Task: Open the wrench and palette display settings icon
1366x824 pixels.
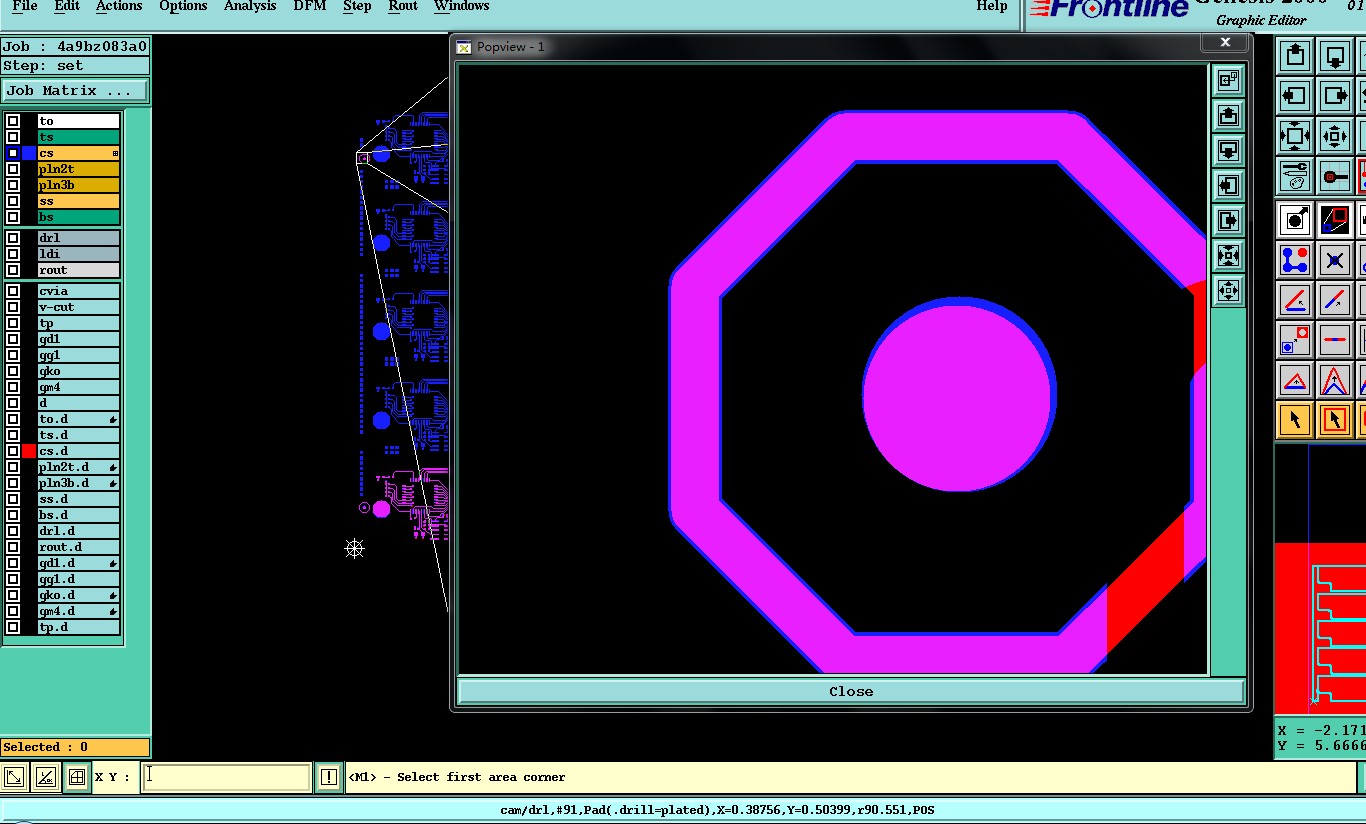Action: 1295,176
